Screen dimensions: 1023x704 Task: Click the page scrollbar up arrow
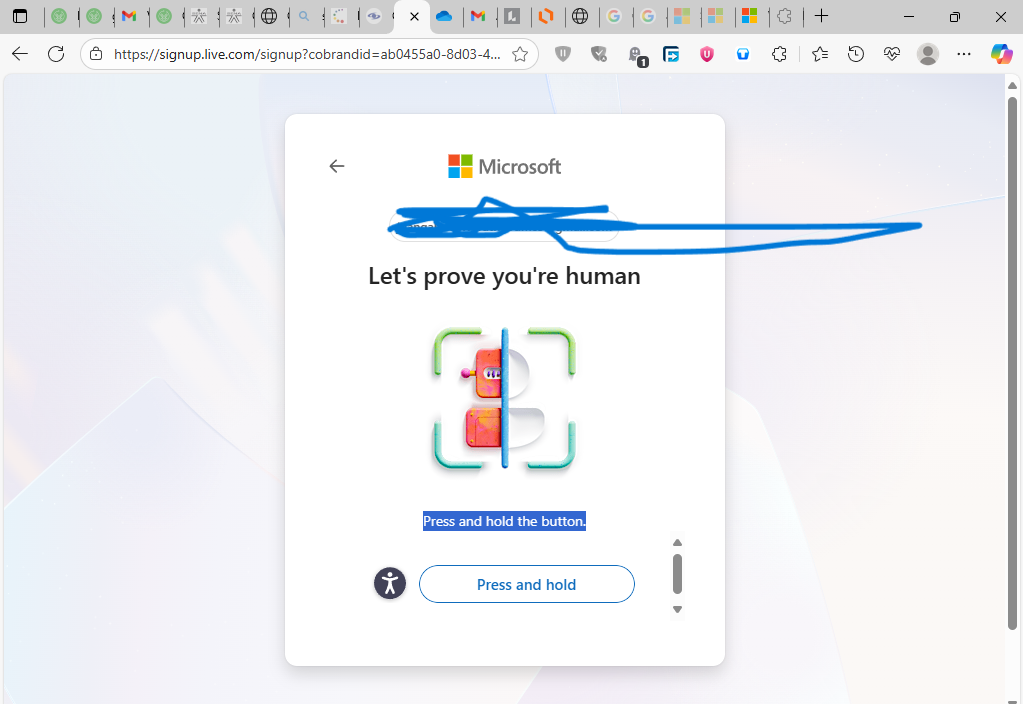tap(1012, 85)
